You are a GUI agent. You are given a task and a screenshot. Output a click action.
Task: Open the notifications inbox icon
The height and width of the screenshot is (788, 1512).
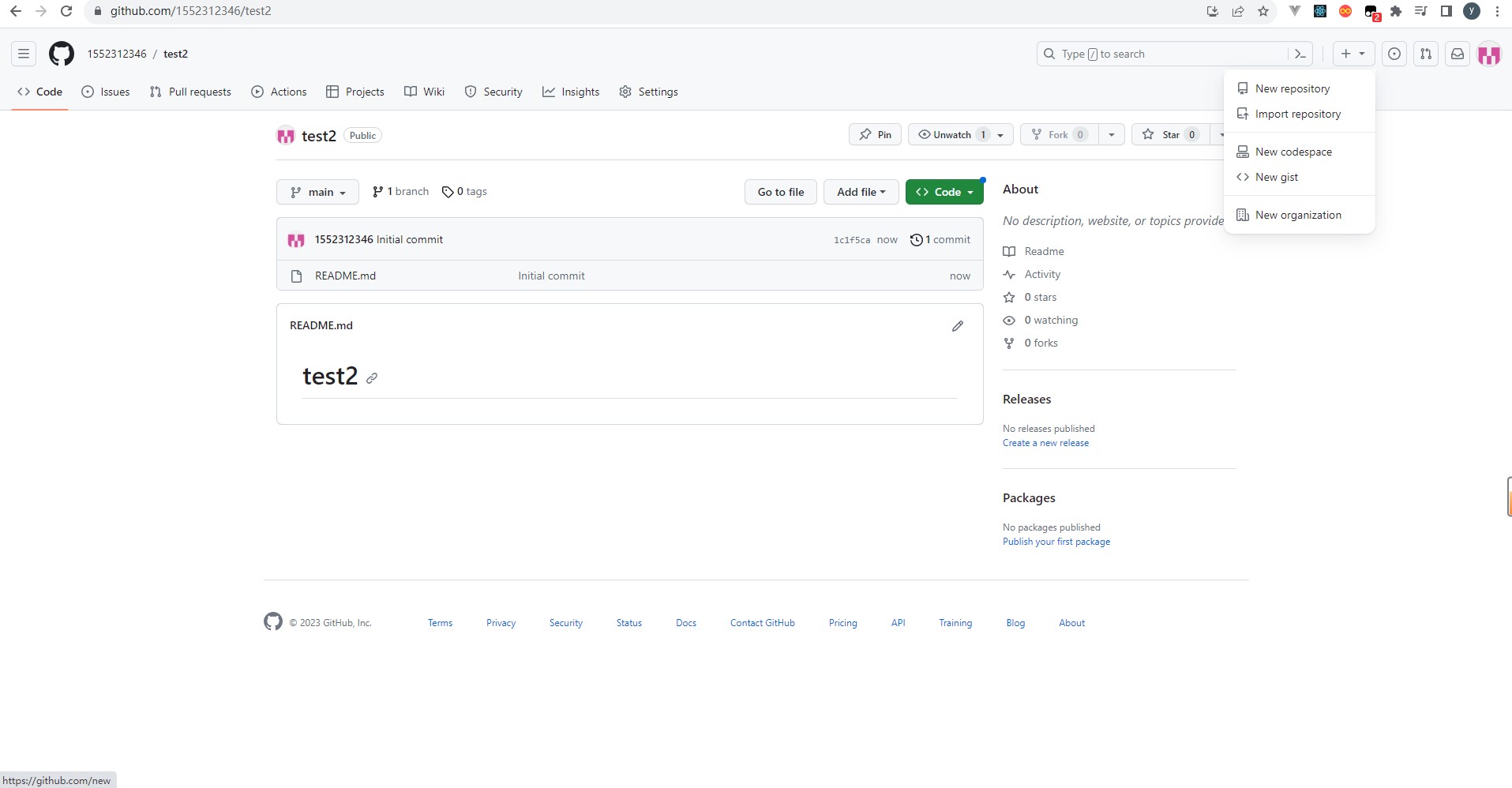[x=1458, y=54]
